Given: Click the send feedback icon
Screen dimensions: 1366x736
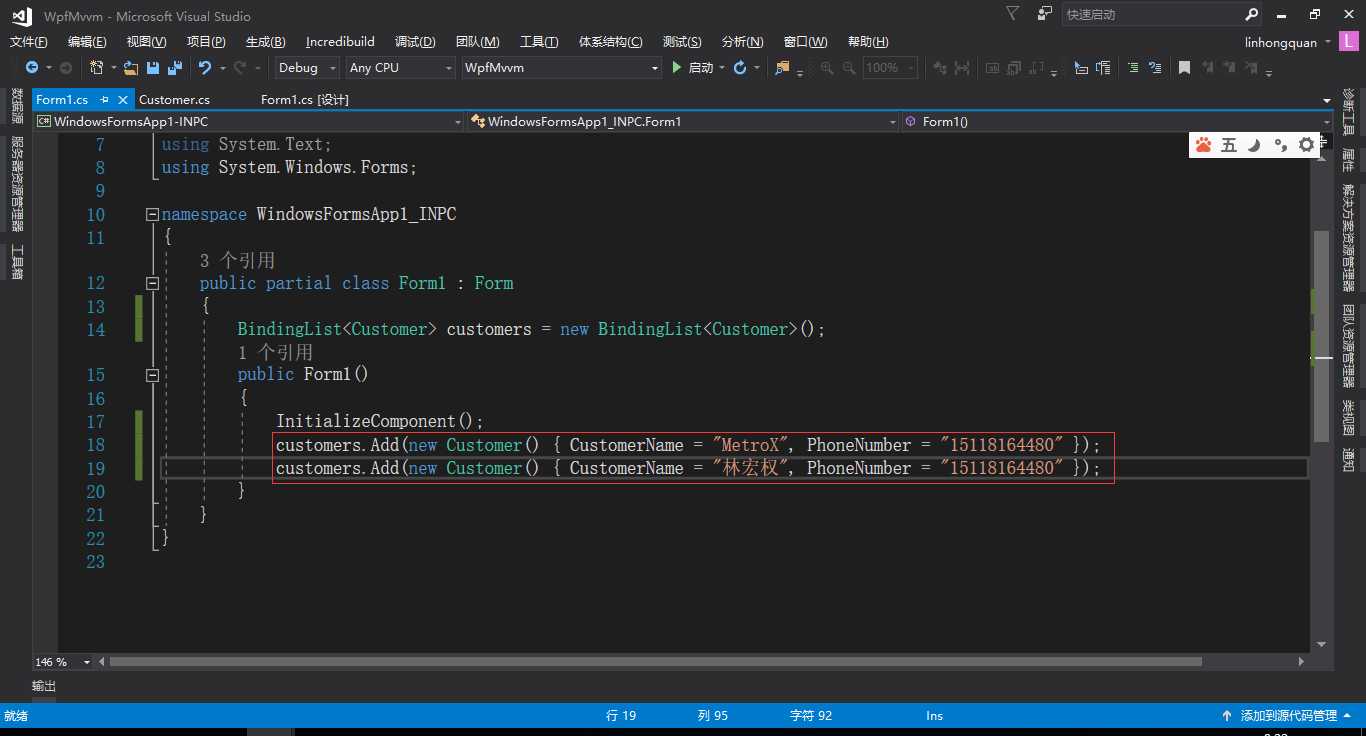Looking at the screenshot, I should pyautogui.click(x=1045, y=14).
